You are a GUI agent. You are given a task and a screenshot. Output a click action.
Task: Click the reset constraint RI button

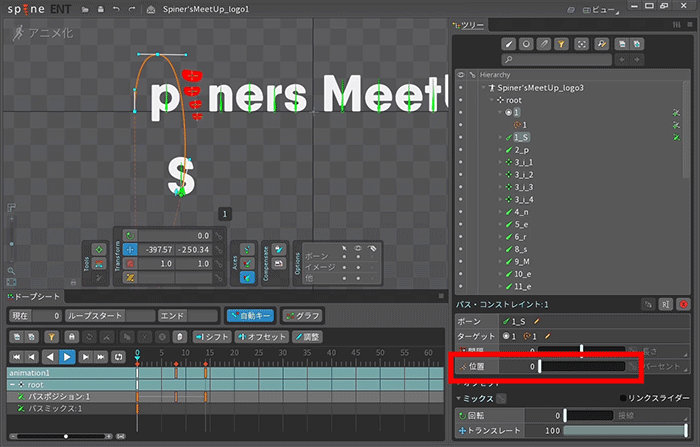coord(665,304)
